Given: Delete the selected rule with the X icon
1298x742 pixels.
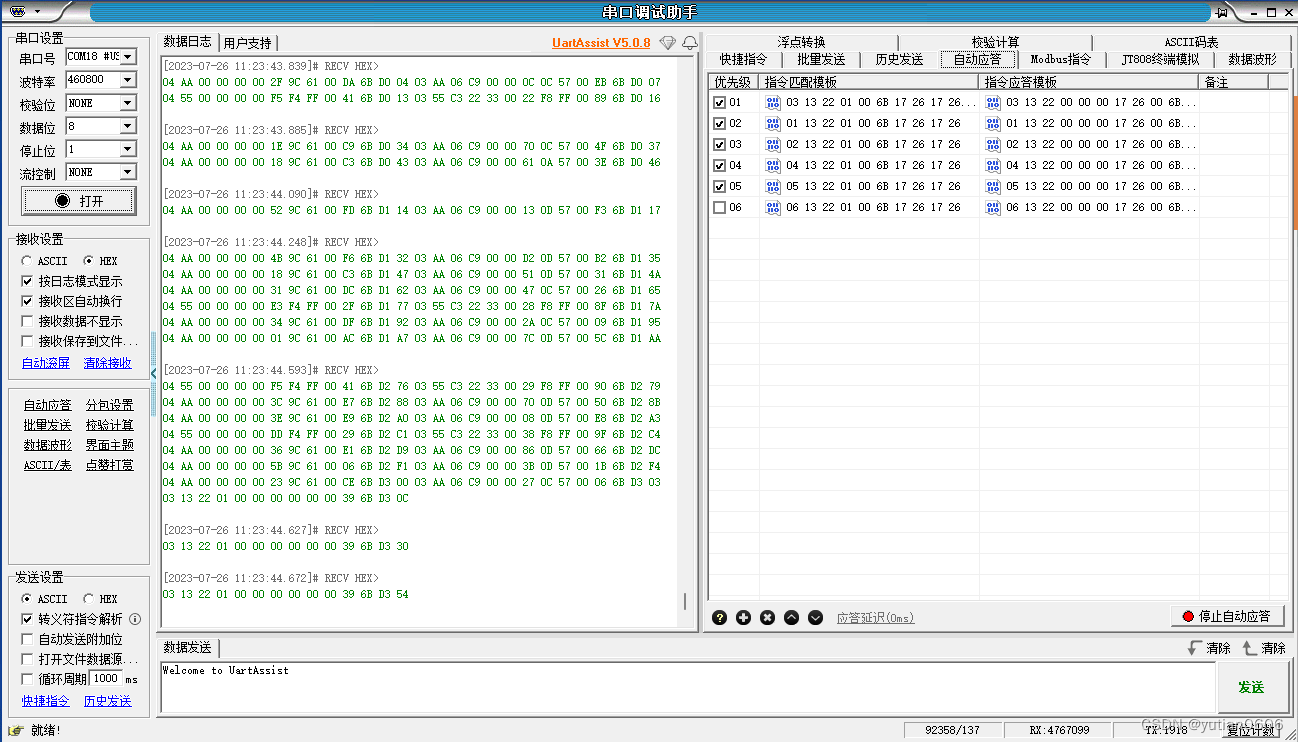Looking at the screenshot, I should tap(767, 617).
